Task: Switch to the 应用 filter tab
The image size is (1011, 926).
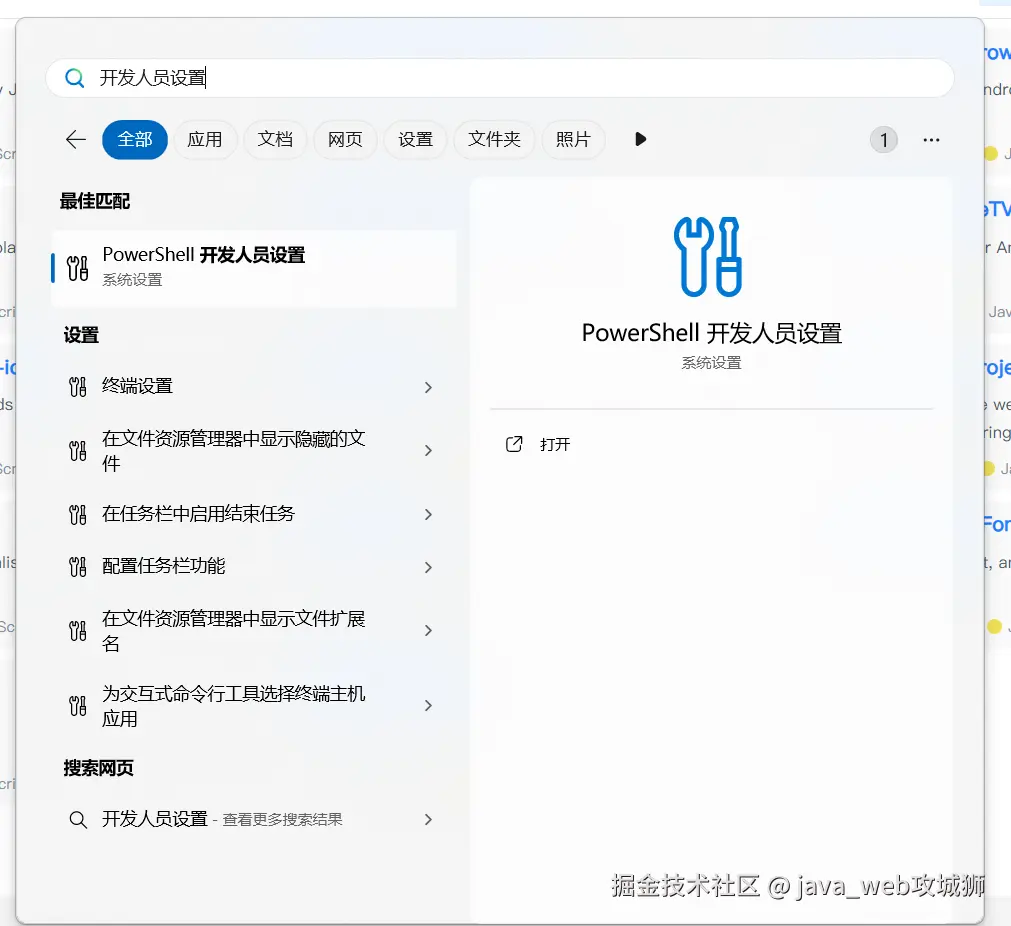Action: (205, 139)
